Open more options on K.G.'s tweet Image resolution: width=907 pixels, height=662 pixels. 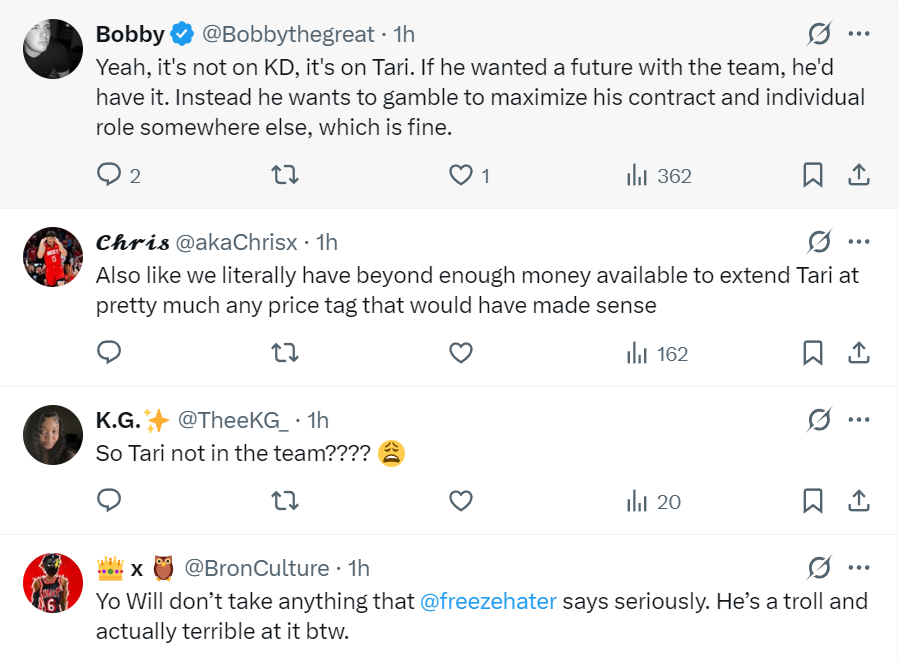point(858,420)
